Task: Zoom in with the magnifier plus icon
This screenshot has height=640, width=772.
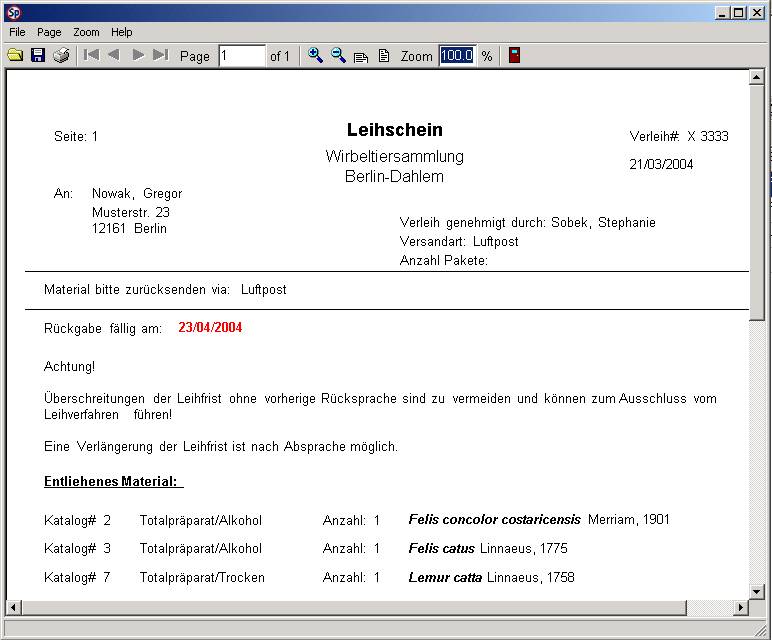Action: click(x=315, y=55)
